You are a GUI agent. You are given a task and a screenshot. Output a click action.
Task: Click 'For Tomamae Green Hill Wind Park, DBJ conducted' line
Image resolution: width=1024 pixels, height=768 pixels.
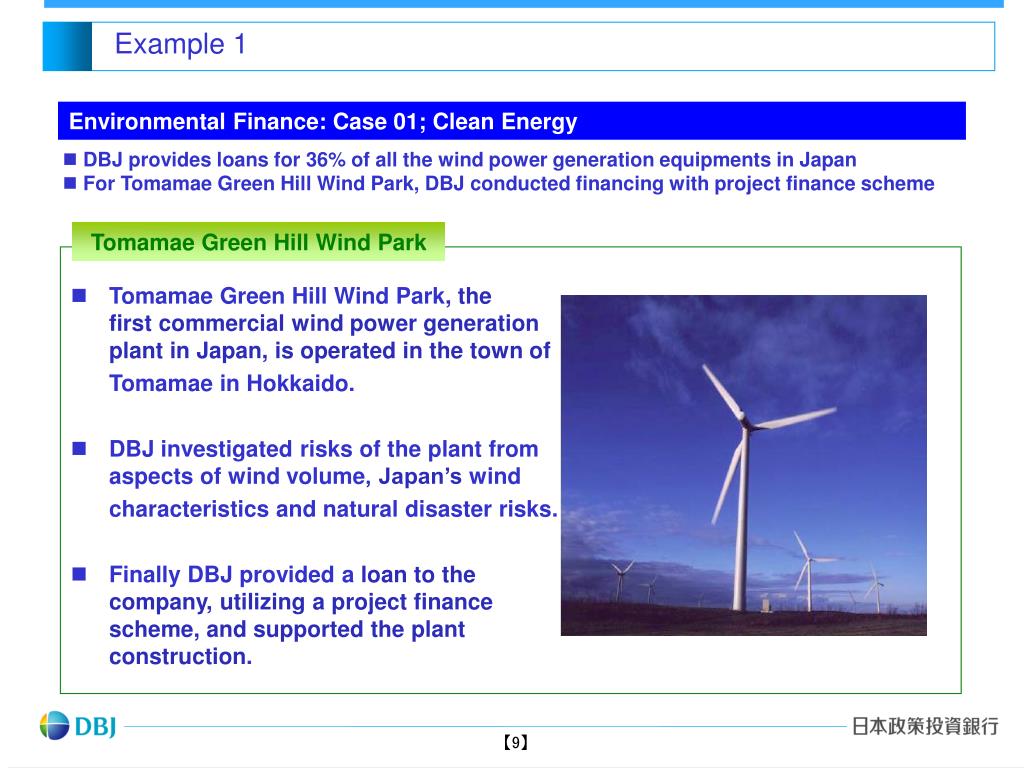point(509,184)
